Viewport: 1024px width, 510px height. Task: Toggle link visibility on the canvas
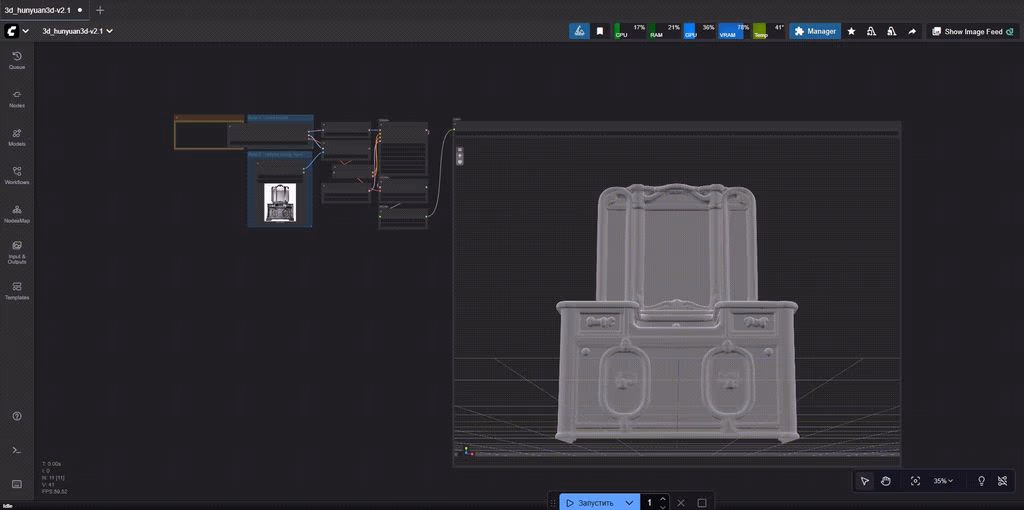coord(1003,481)
